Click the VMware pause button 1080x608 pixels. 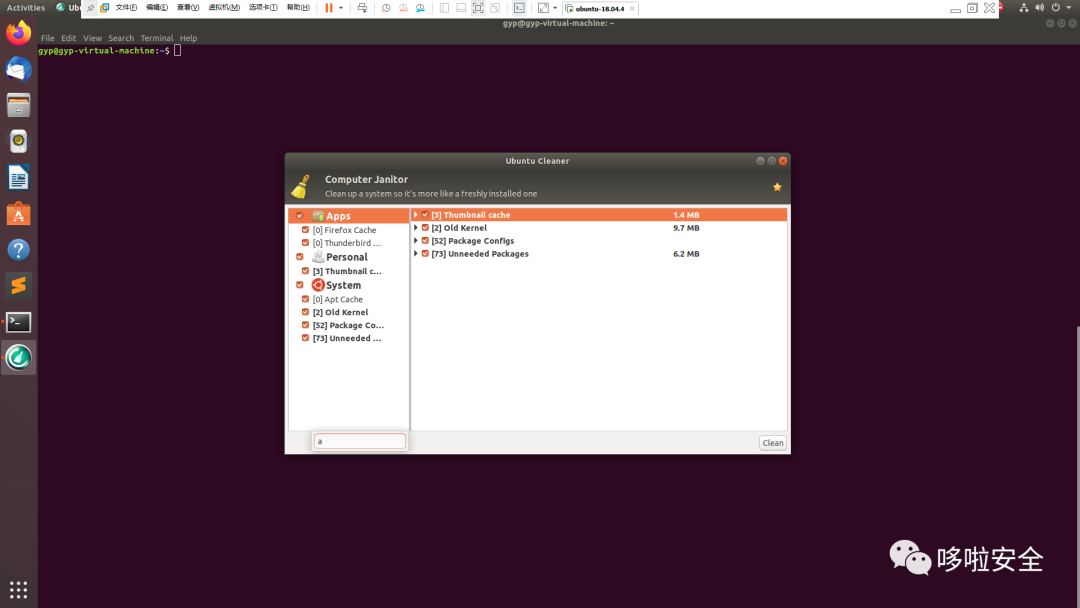329,8
